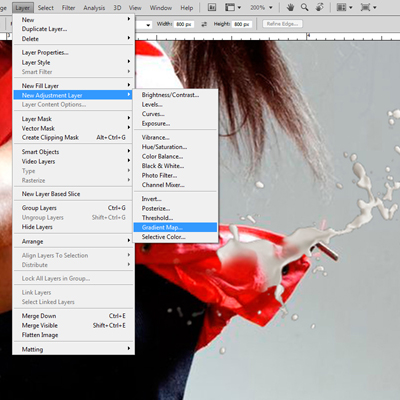Image resolution: width=400 pixels, height=400 pixels.
Task: Select the Hand tool icon
Action: coord(290,7)
